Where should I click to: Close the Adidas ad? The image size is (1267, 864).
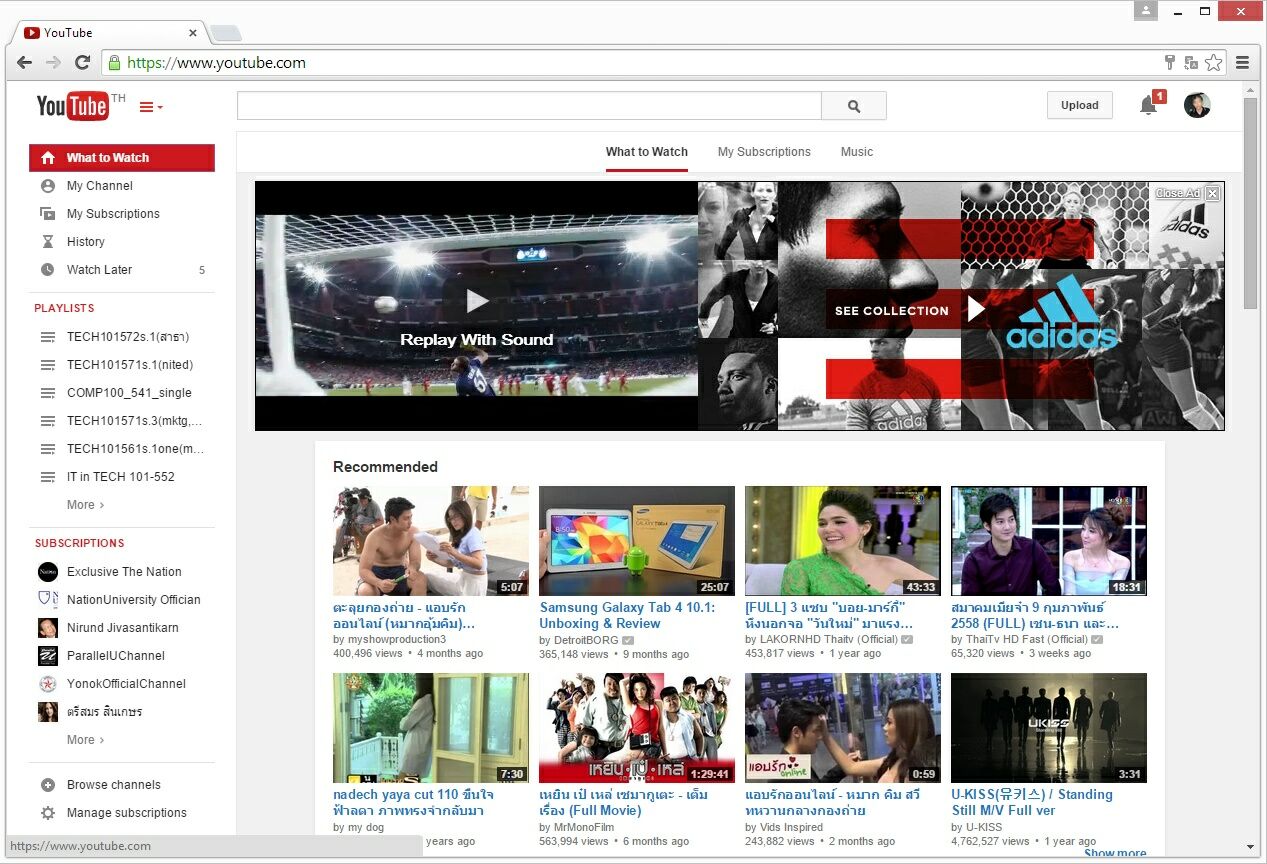(1212, 194)
